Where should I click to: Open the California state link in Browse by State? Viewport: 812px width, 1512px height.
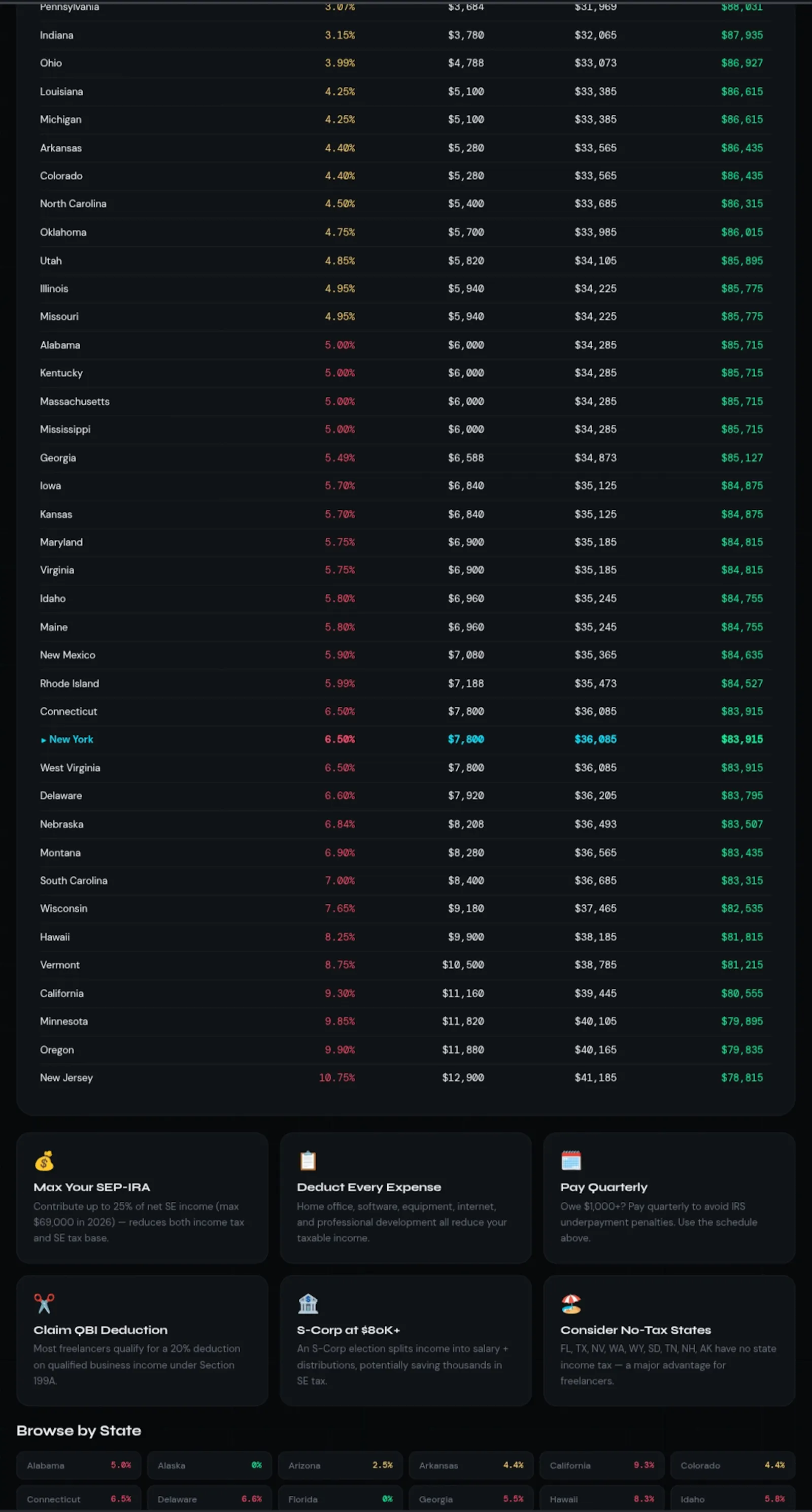point(602,1465)
